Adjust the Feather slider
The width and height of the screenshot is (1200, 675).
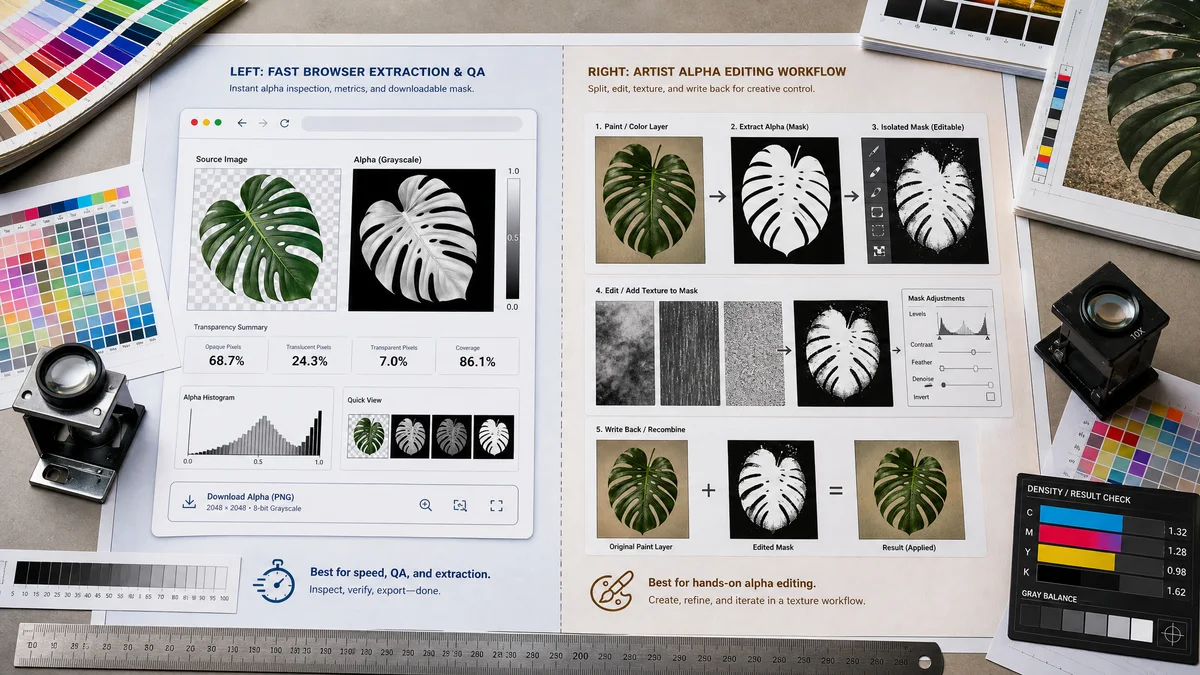[x=964, y=367]
